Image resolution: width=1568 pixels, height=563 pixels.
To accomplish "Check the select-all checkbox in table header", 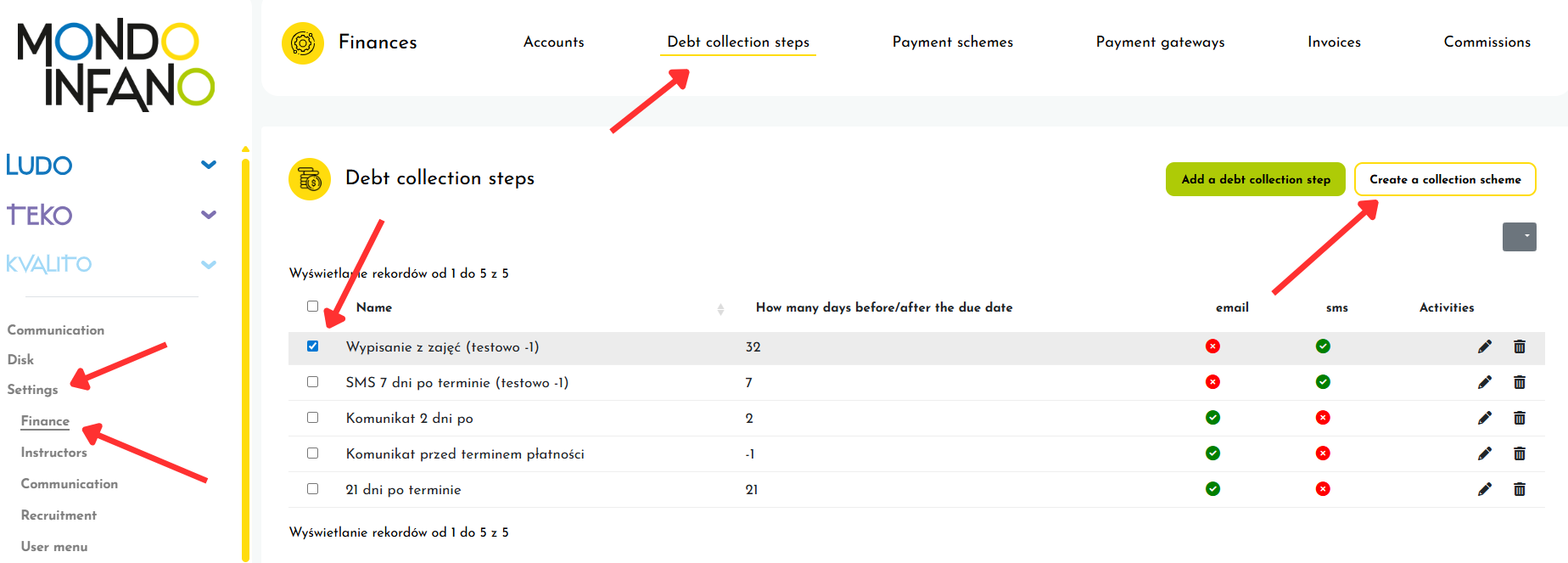I will pyautogui.click(x=313, y=307).
